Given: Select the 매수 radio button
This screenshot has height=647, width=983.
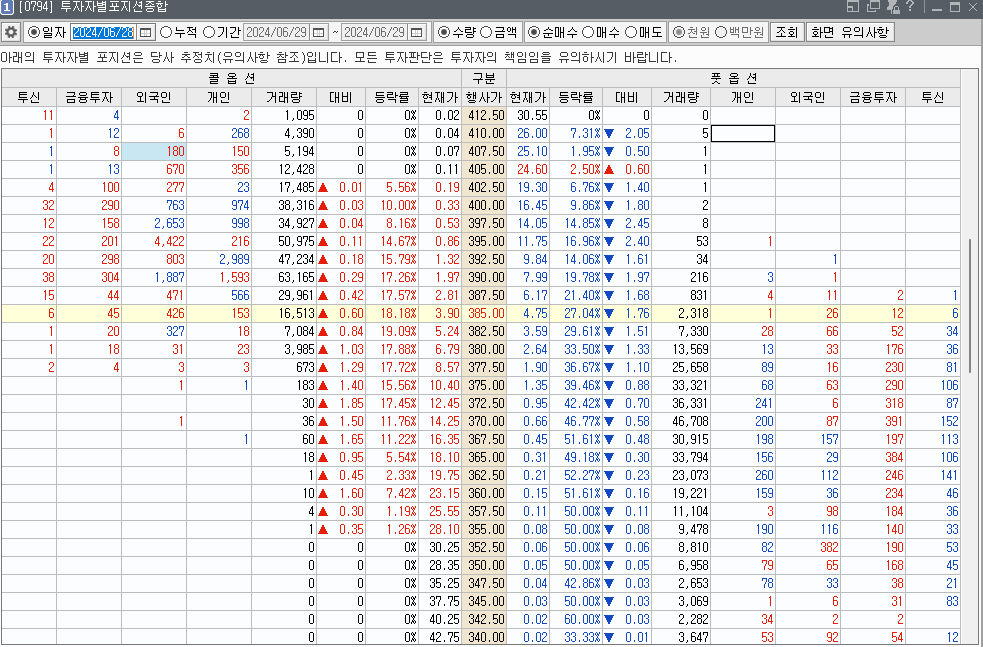Looking at the screenshot, I should (x=587, y=32).
